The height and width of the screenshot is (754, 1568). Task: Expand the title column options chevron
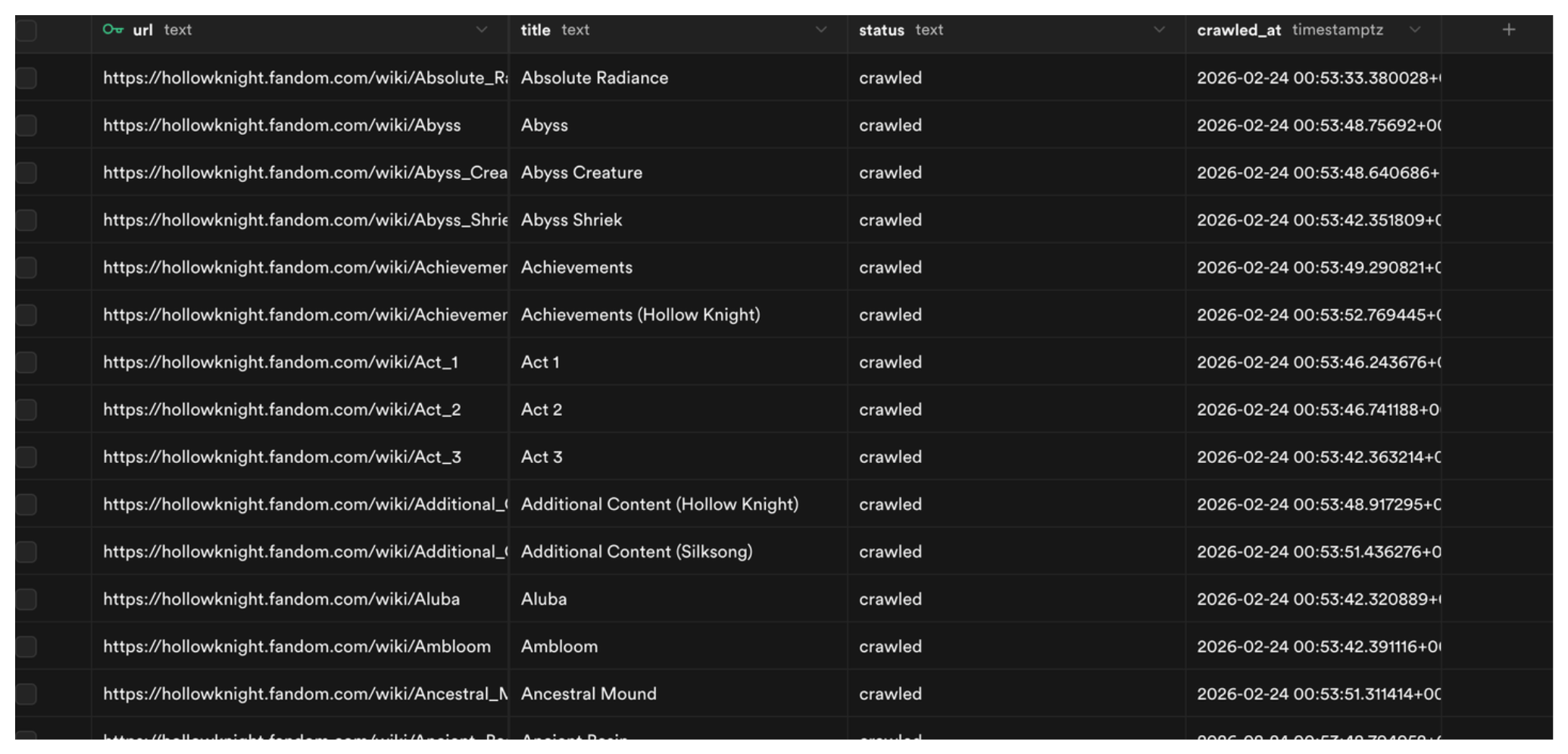click(820, 30)
